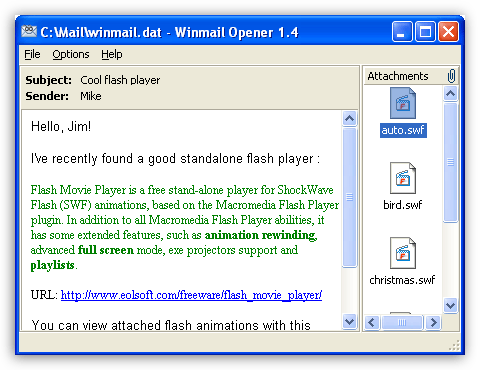Open the File menu
This screenshot has height=370, width=480.
pyautogui.click(x=32, y=54)
